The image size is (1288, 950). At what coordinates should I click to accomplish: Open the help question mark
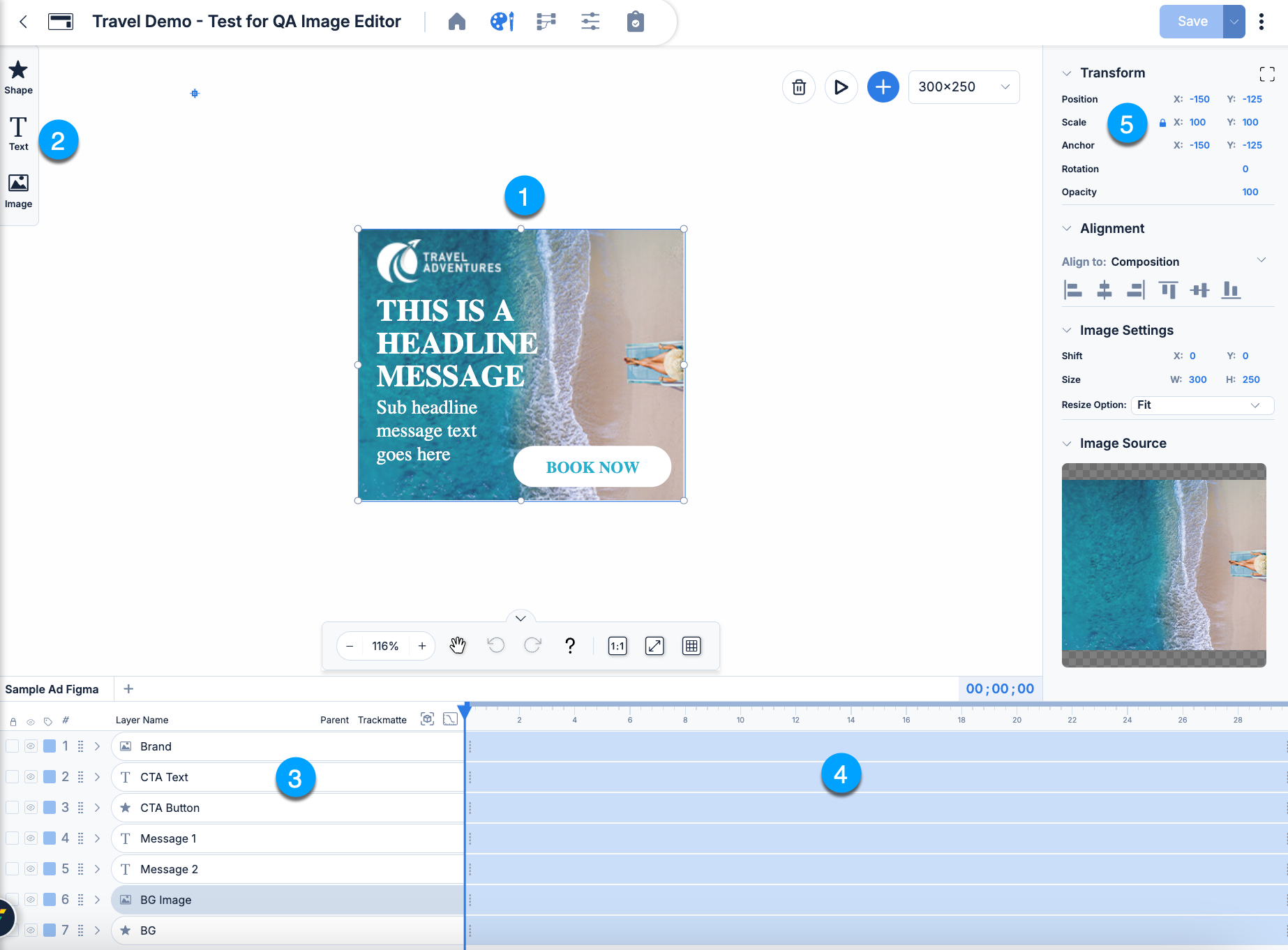(570, 646)
